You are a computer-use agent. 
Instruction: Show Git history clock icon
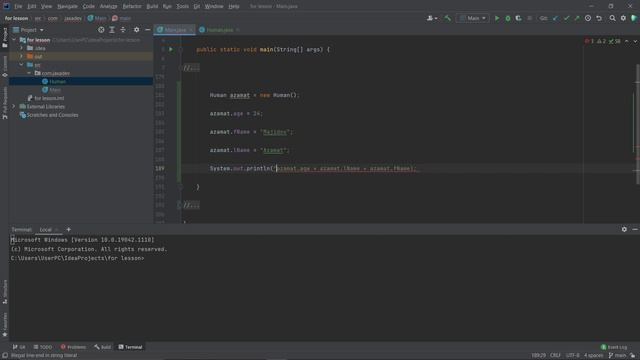click(x=588, y=18)
